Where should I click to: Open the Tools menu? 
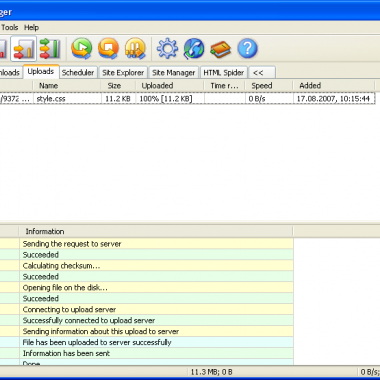point(10,27)
